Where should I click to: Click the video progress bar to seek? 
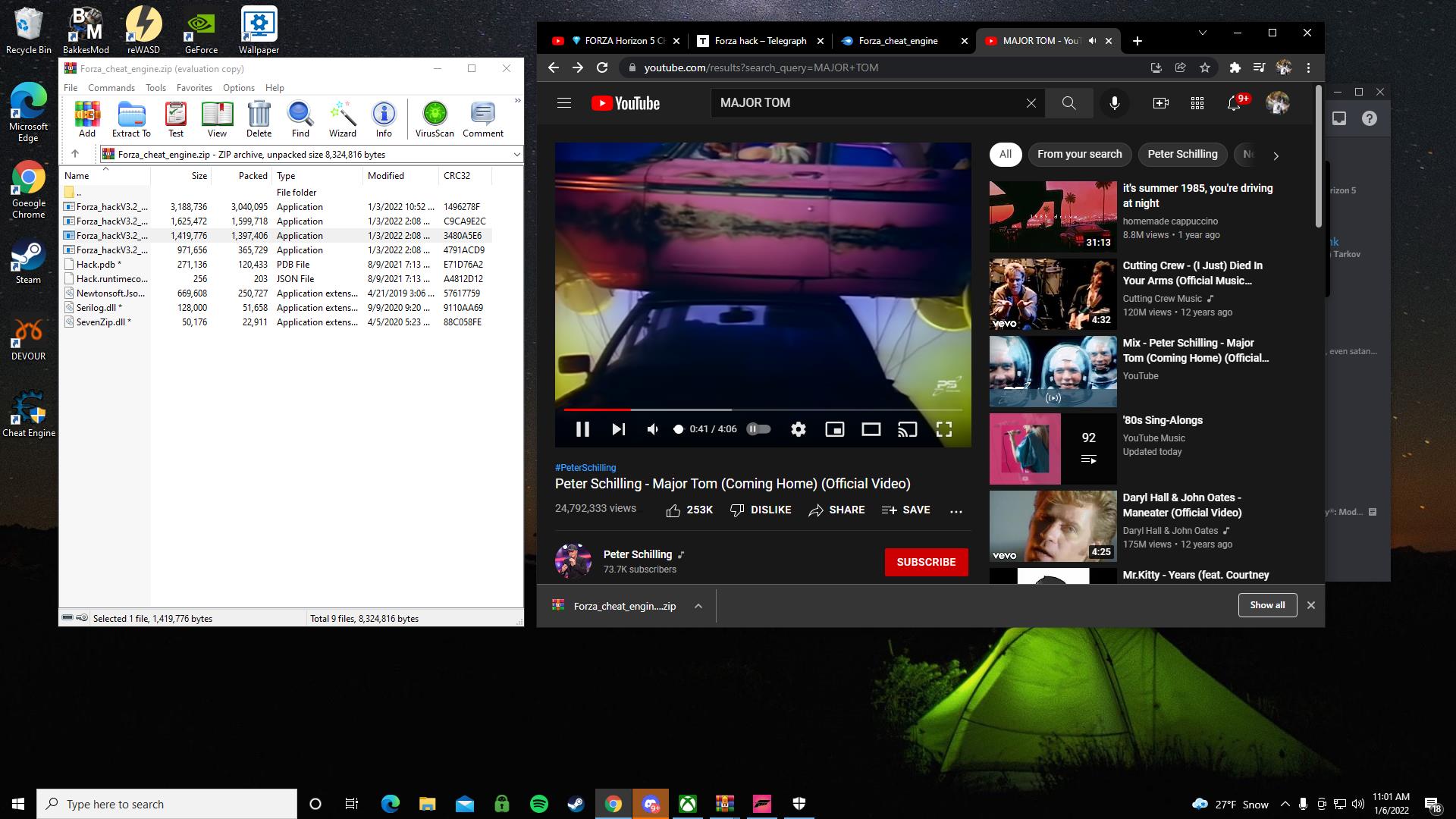tap(796, 409)
